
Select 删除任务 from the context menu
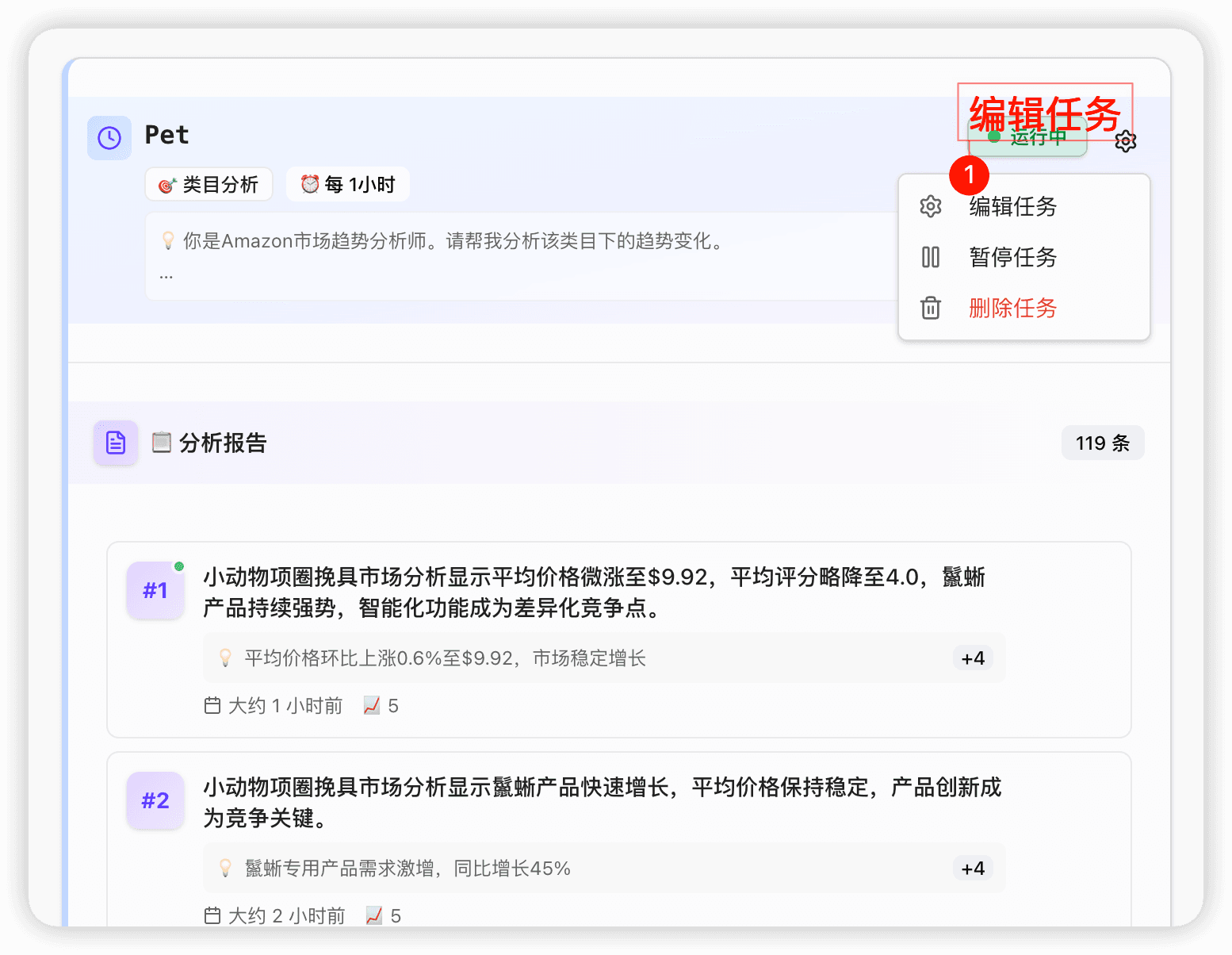pos(1012,308)
